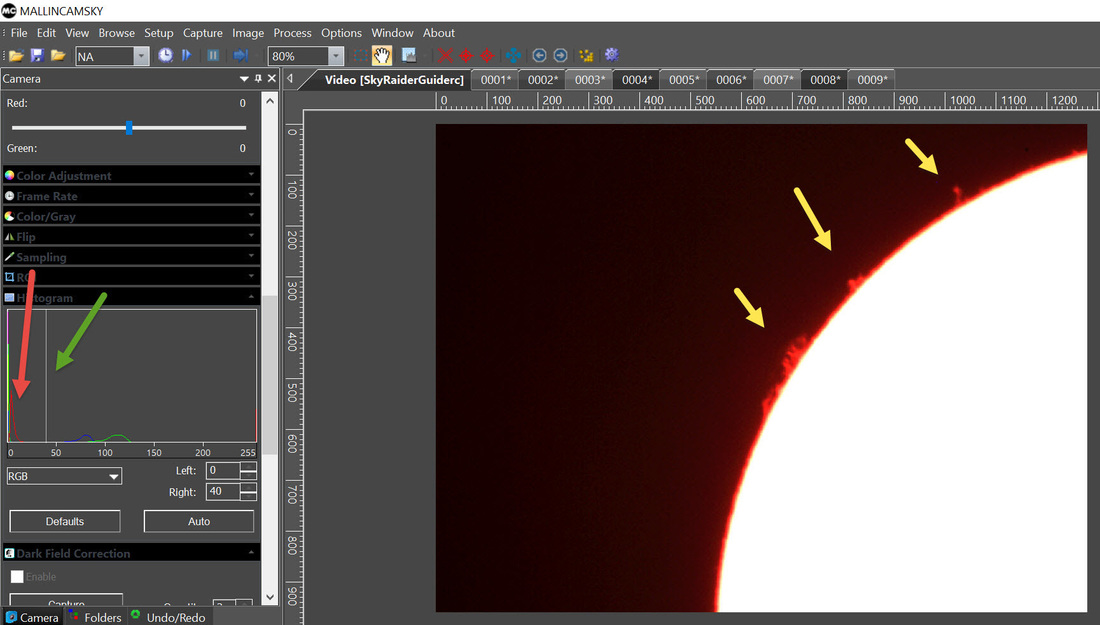Click the histogram Defaults button
1100x625 pixels.
click(x=65, y=521)
